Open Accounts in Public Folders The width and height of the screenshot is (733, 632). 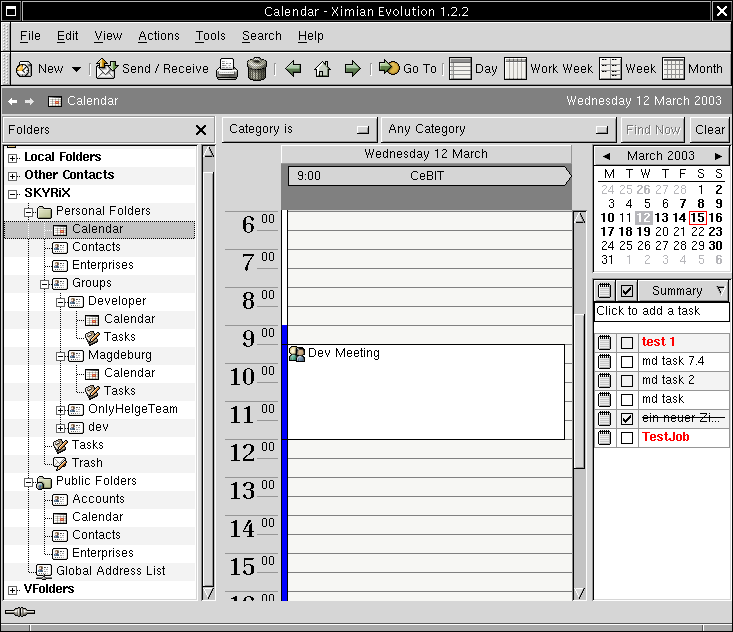pos(98,499)
